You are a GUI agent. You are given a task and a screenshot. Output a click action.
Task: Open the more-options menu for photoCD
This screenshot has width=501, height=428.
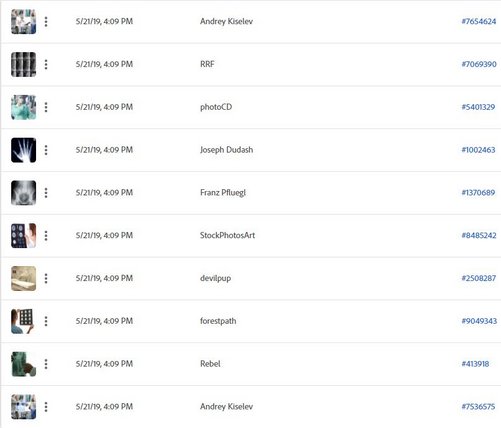(x=46, y=107)
